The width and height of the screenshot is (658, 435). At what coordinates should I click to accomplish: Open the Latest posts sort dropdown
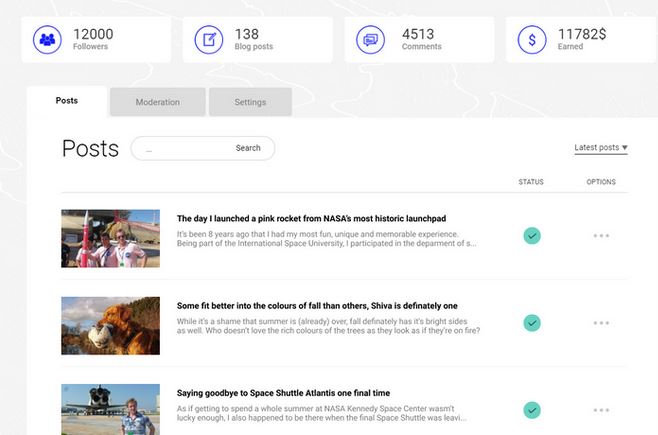pyautogui.click(x=601, y=148)
